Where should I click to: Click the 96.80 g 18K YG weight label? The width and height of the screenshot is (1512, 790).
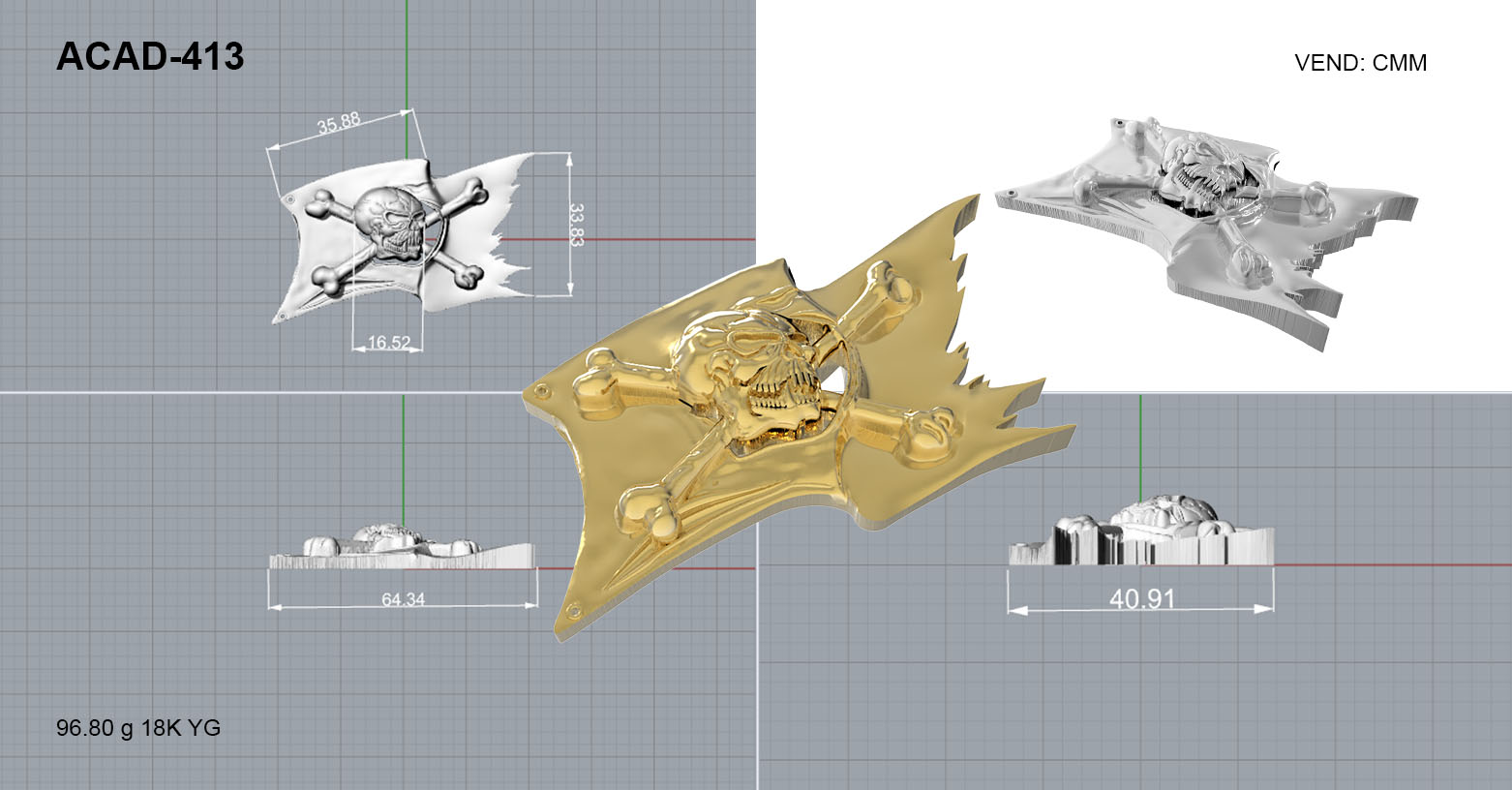138,728
